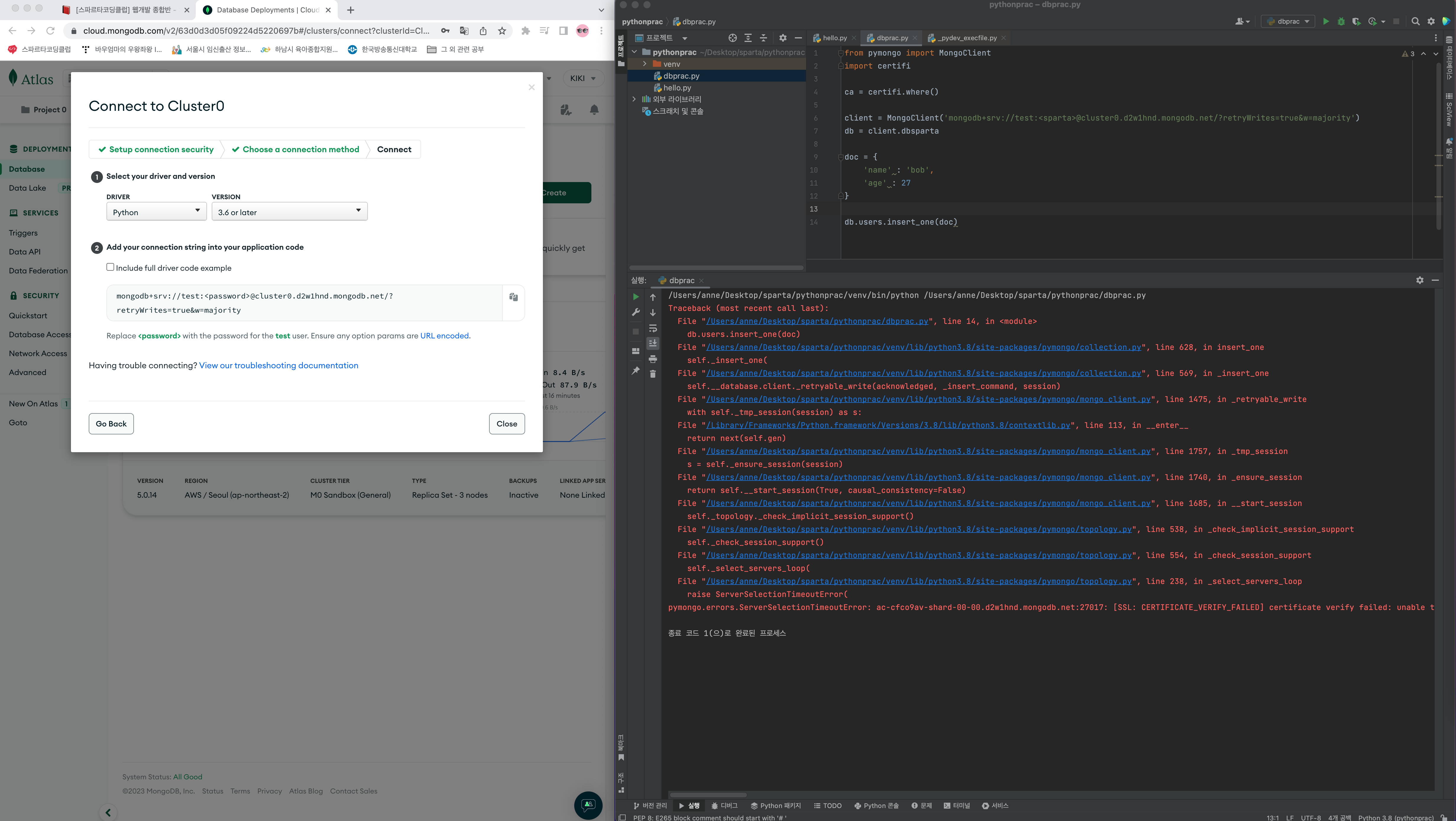Go to Choose a connection method step
This screenshot has height=821, width=1456.
(x=296, y=149)
